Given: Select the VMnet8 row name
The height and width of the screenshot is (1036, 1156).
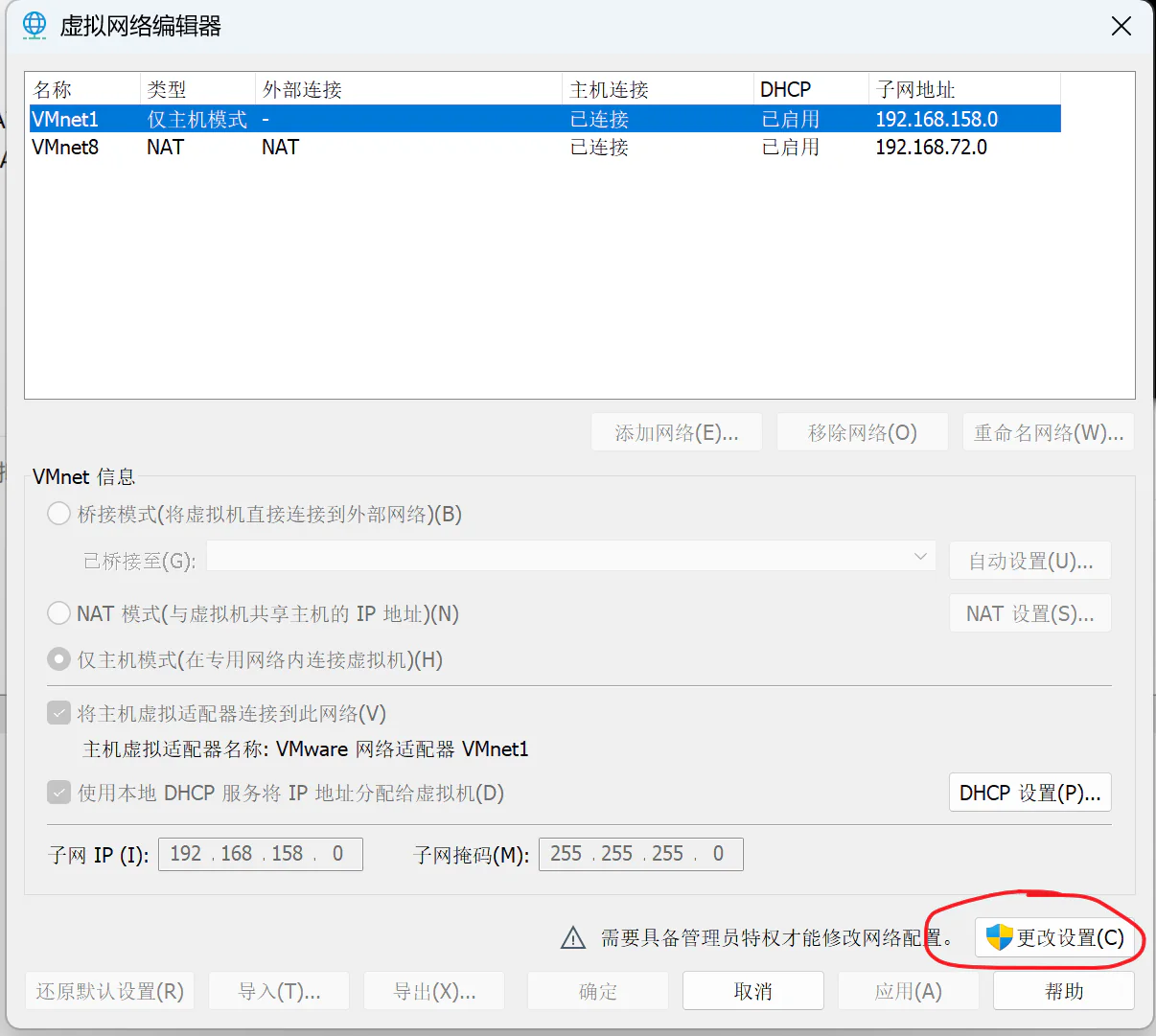Looking at the screenshot, I should (x=65, y=147).
